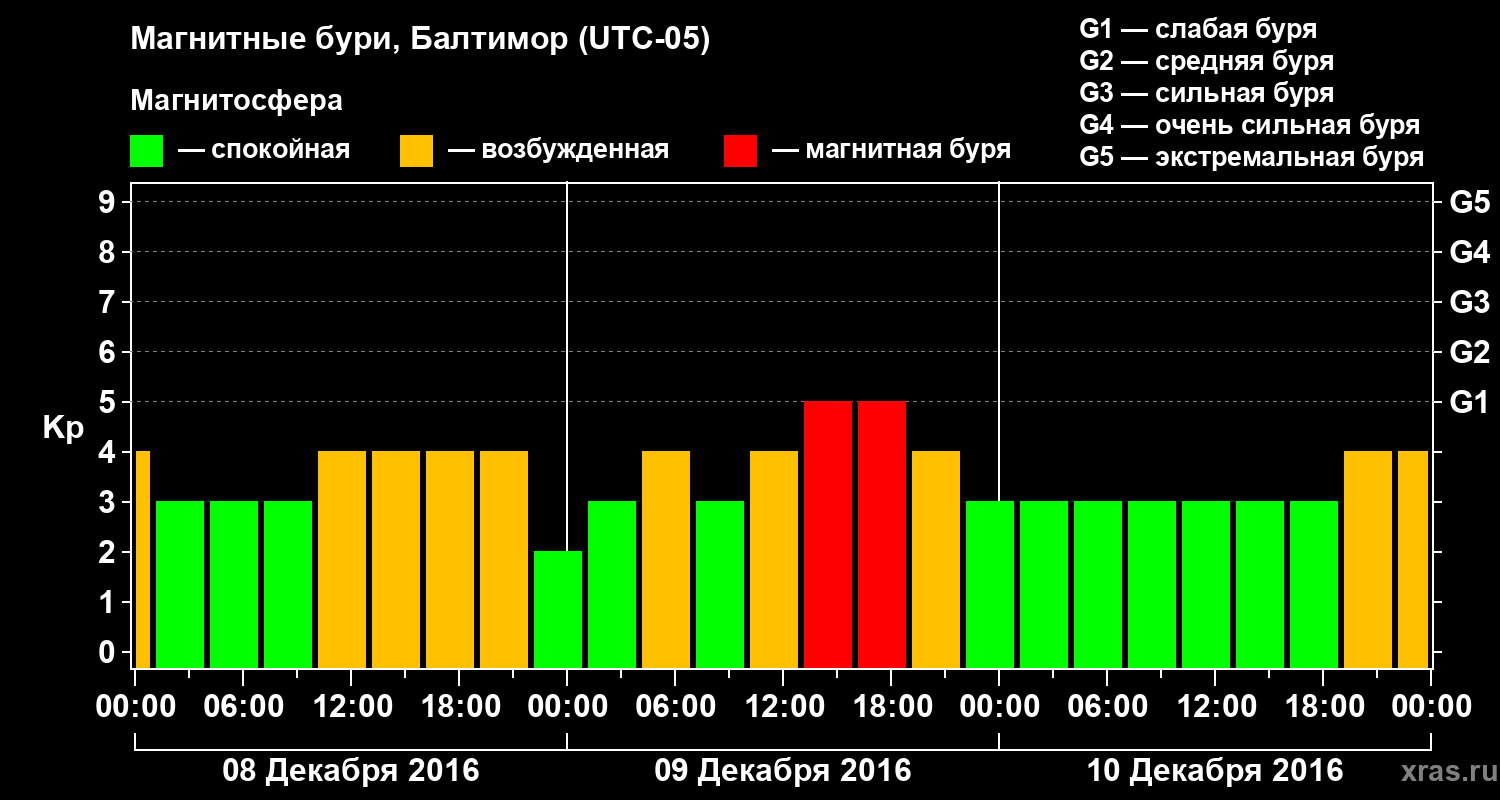Click the legend text '— возбужденная'

[558, 150]
